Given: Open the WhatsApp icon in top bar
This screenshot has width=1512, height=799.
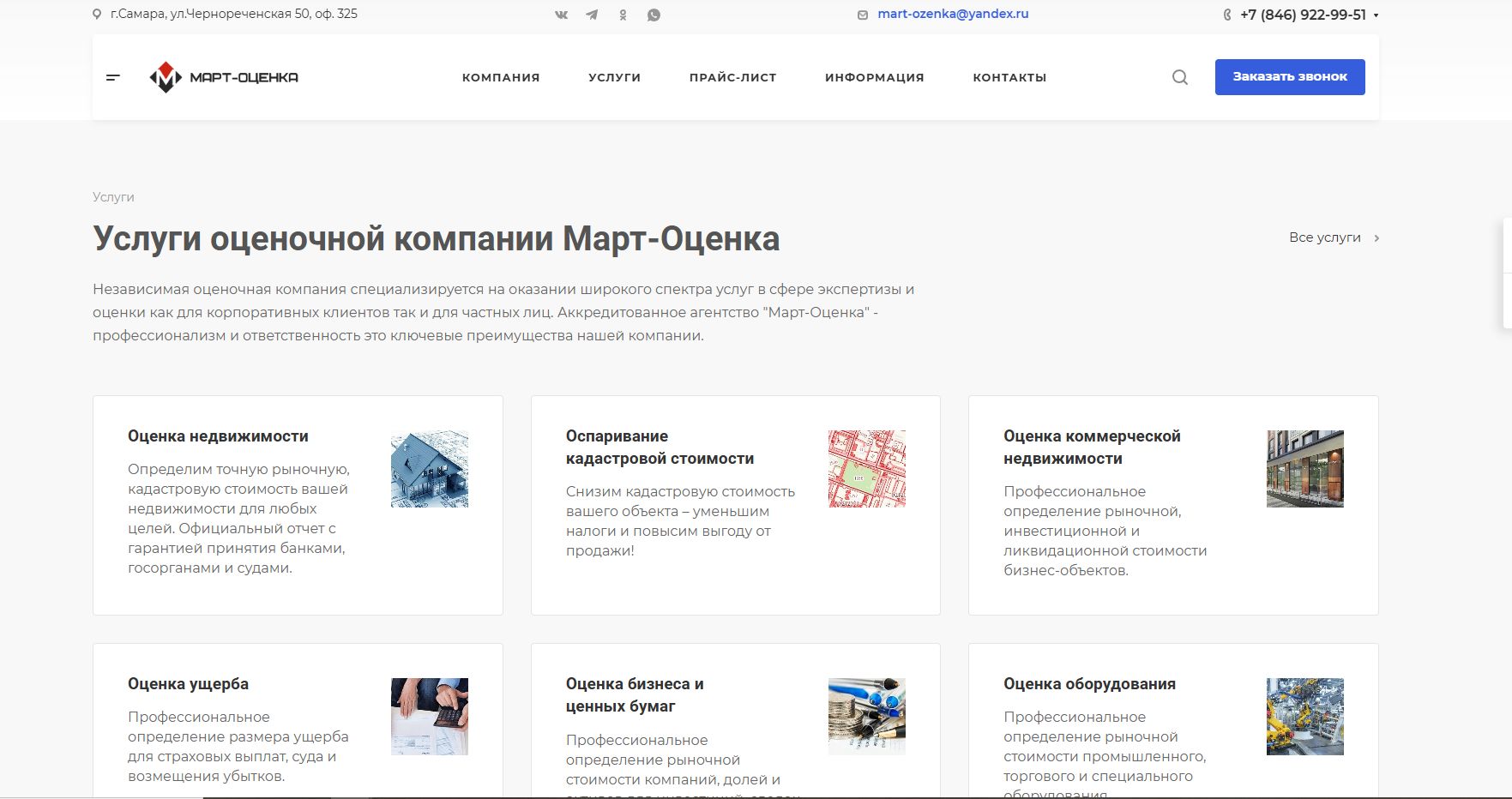Looking at the screenshot, I should tap(654, 15).
